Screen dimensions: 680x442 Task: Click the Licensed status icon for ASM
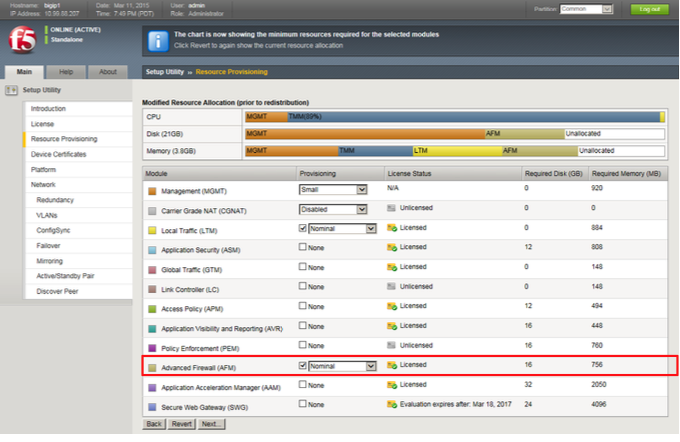point(392,247)
